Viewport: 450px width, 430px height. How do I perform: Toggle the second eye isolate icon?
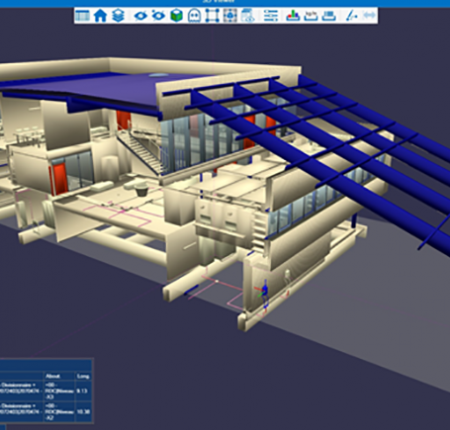(x=158, y=15)
